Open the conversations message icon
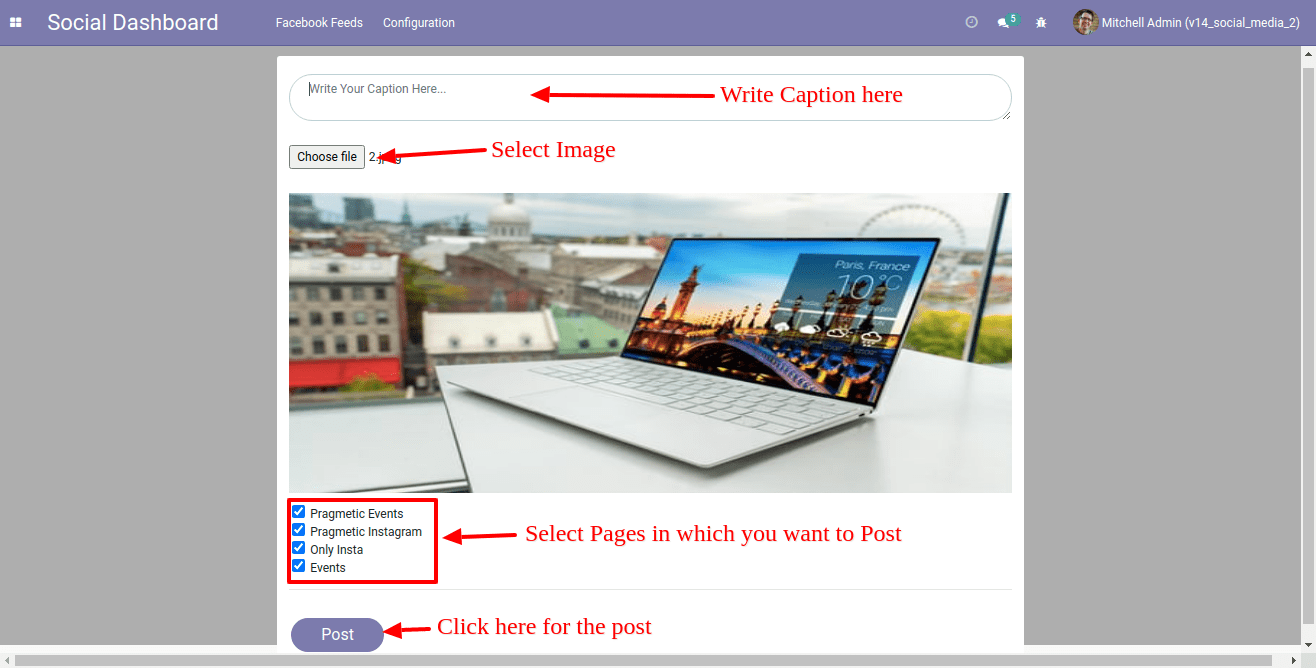Viewport: 1316px width, 668px height. click(x=1004, y=22)
